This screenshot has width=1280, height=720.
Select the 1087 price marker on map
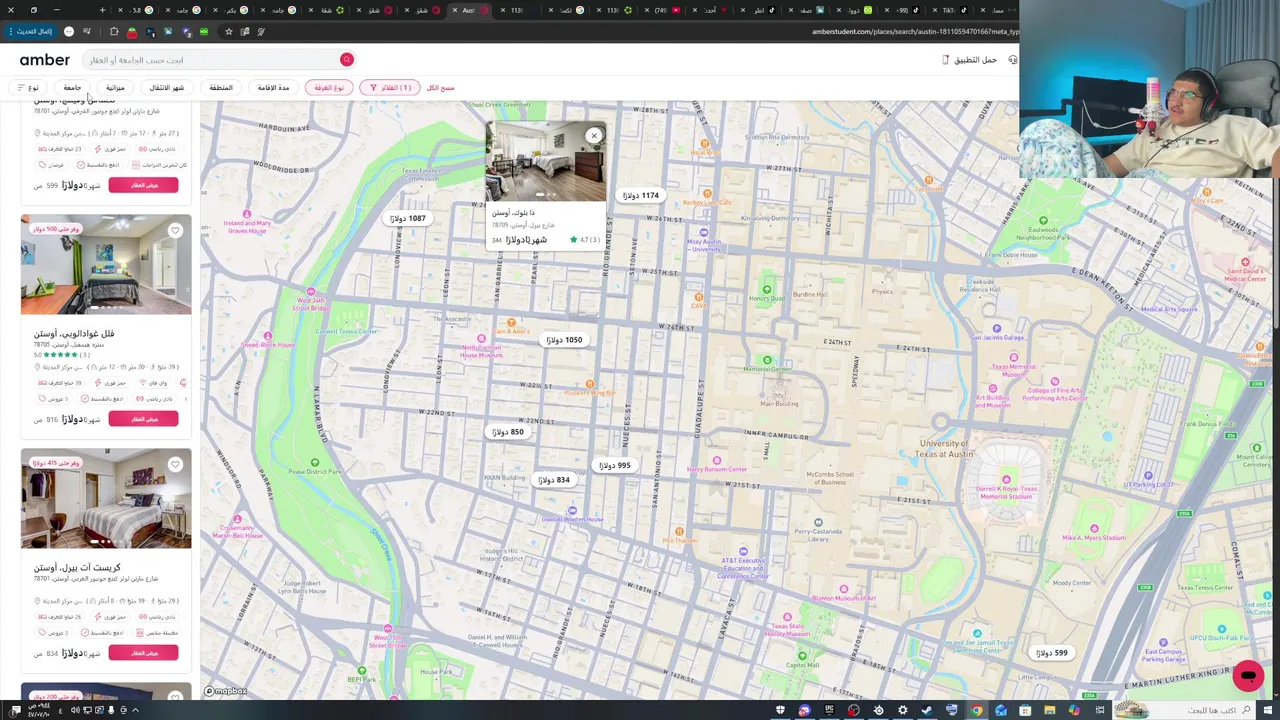point(408,218)
